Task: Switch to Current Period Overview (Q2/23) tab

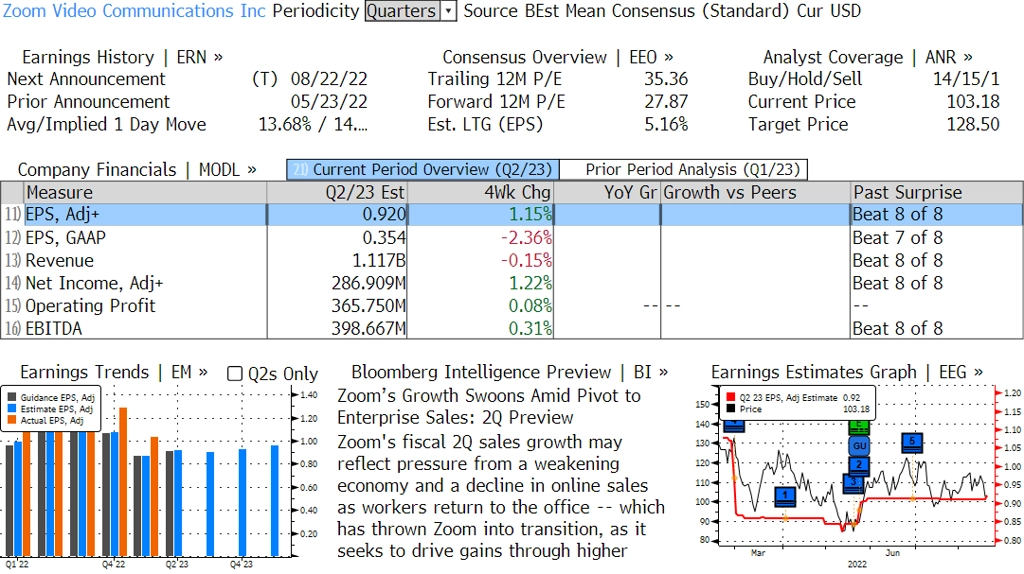Action: 423,170
